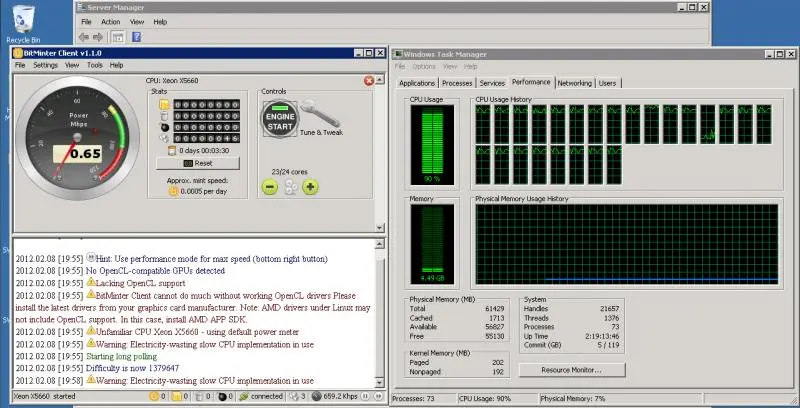
Task: Click the device panel scroll down arrow
Action: click(380, 228)
